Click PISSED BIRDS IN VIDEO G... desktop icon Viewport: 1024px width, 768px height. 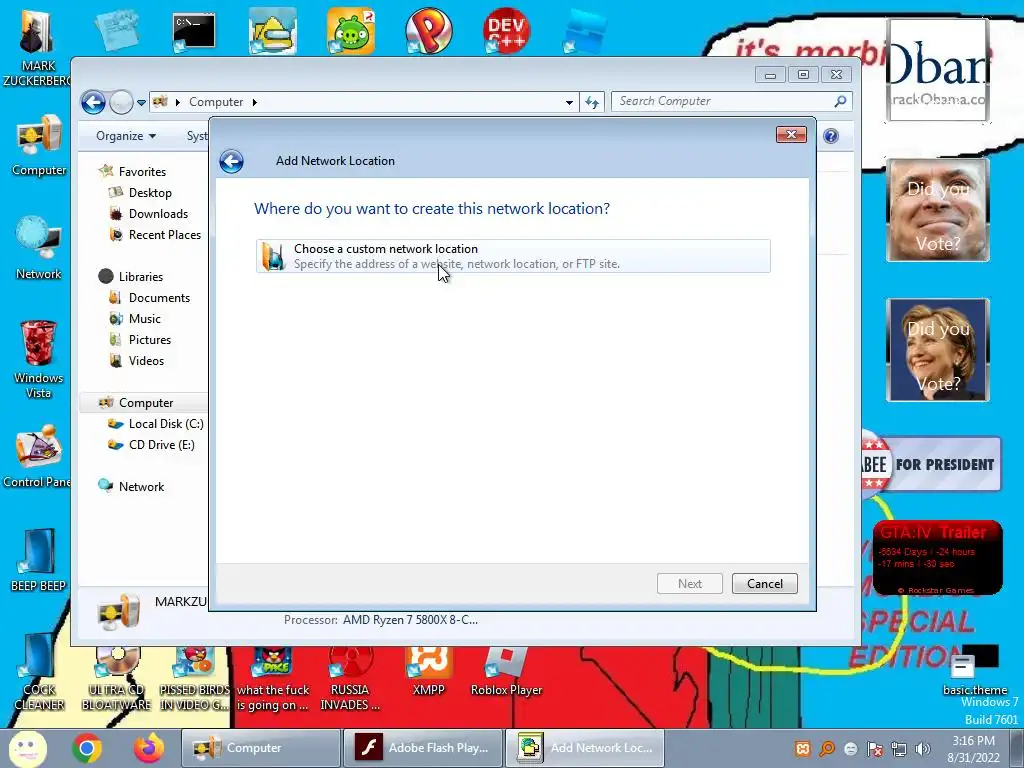(194, 679)
